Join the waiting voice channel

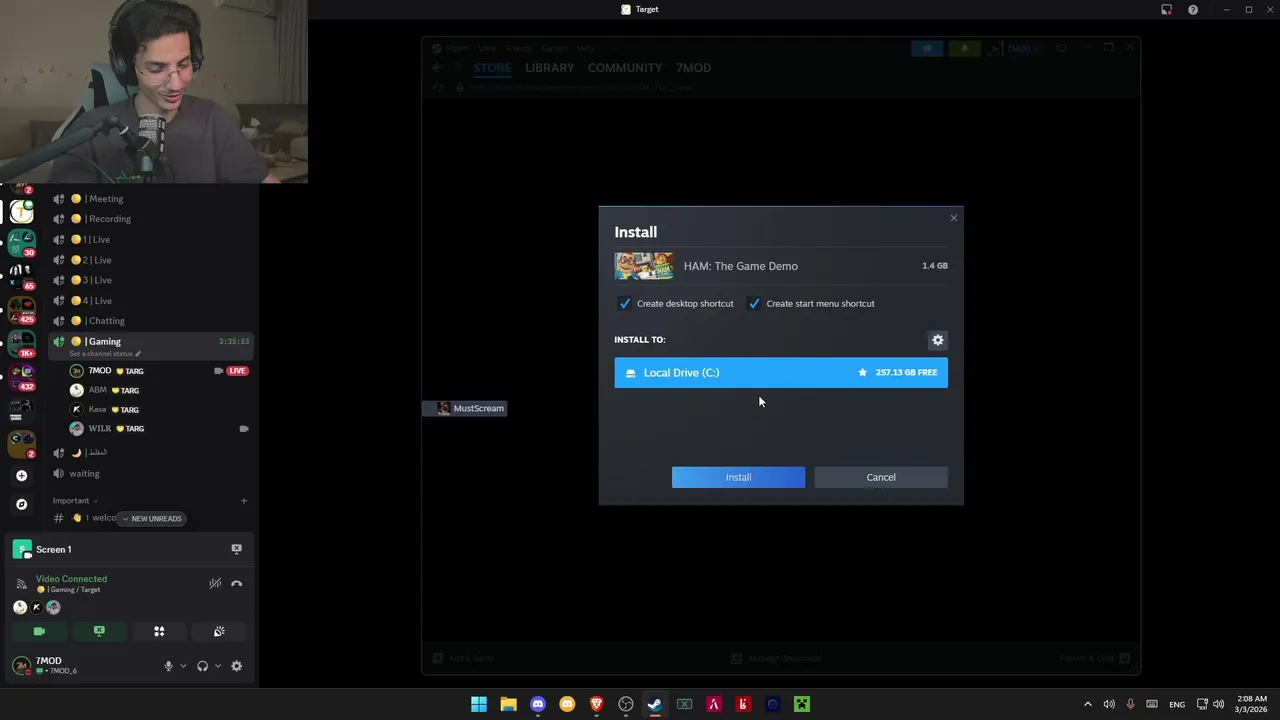click(x=152, y=474)
